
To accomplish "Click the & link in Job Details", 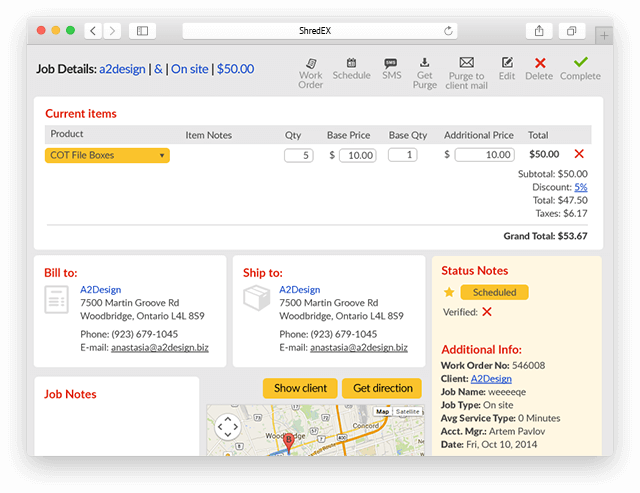I will click(x=158, y=69).
